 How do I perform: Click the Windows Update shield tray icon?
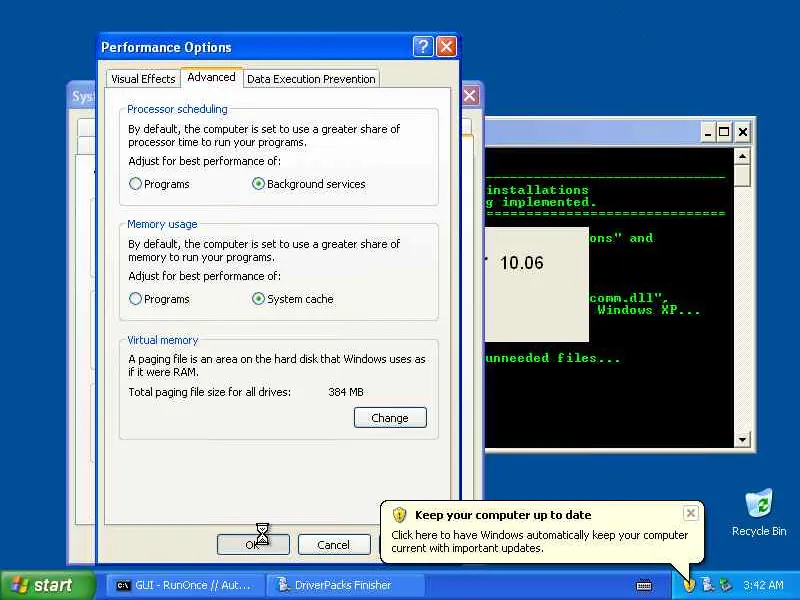(689, 585)
